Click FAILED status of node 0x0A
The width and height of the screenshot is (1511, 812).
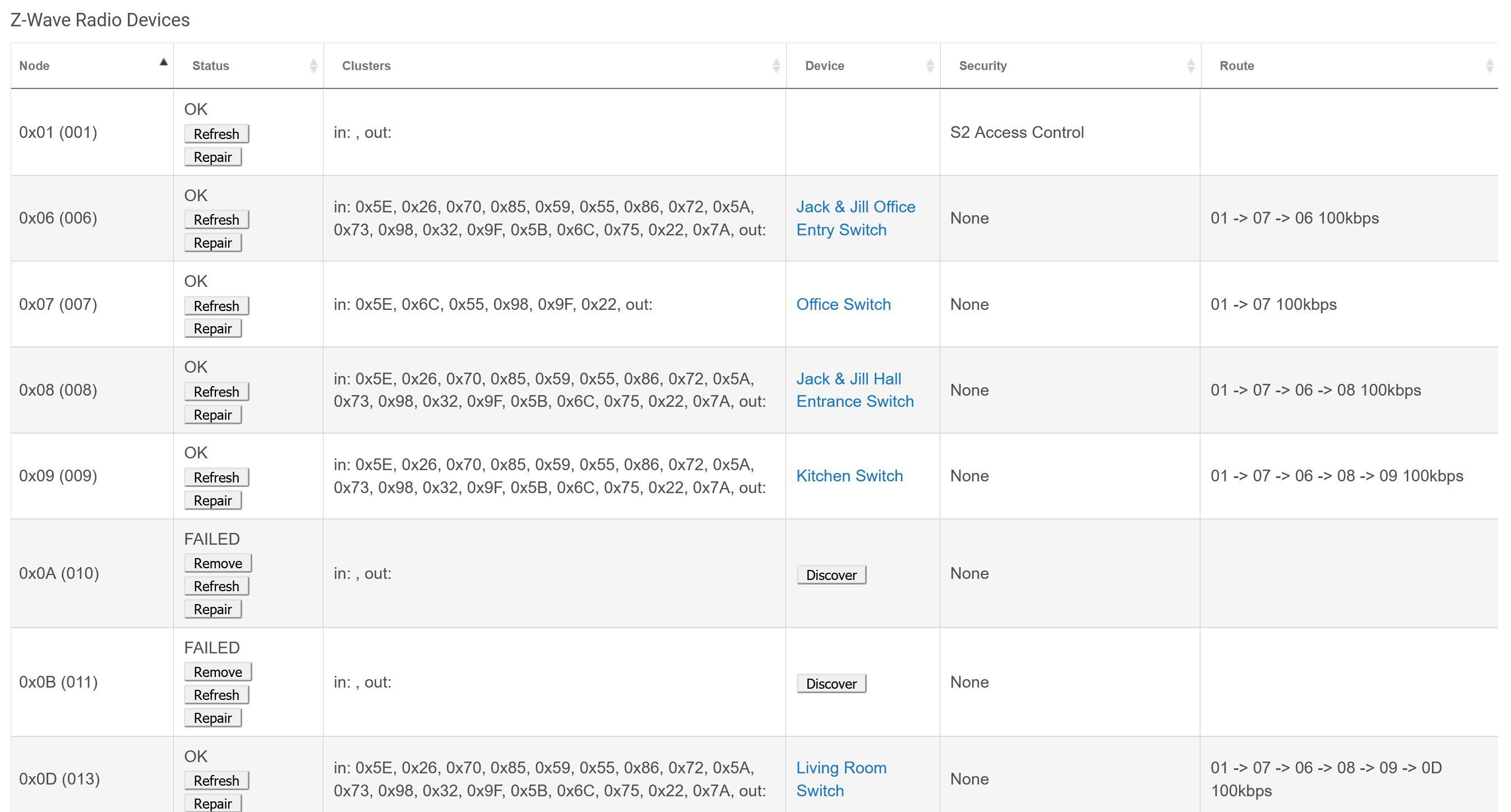point(212,539)
